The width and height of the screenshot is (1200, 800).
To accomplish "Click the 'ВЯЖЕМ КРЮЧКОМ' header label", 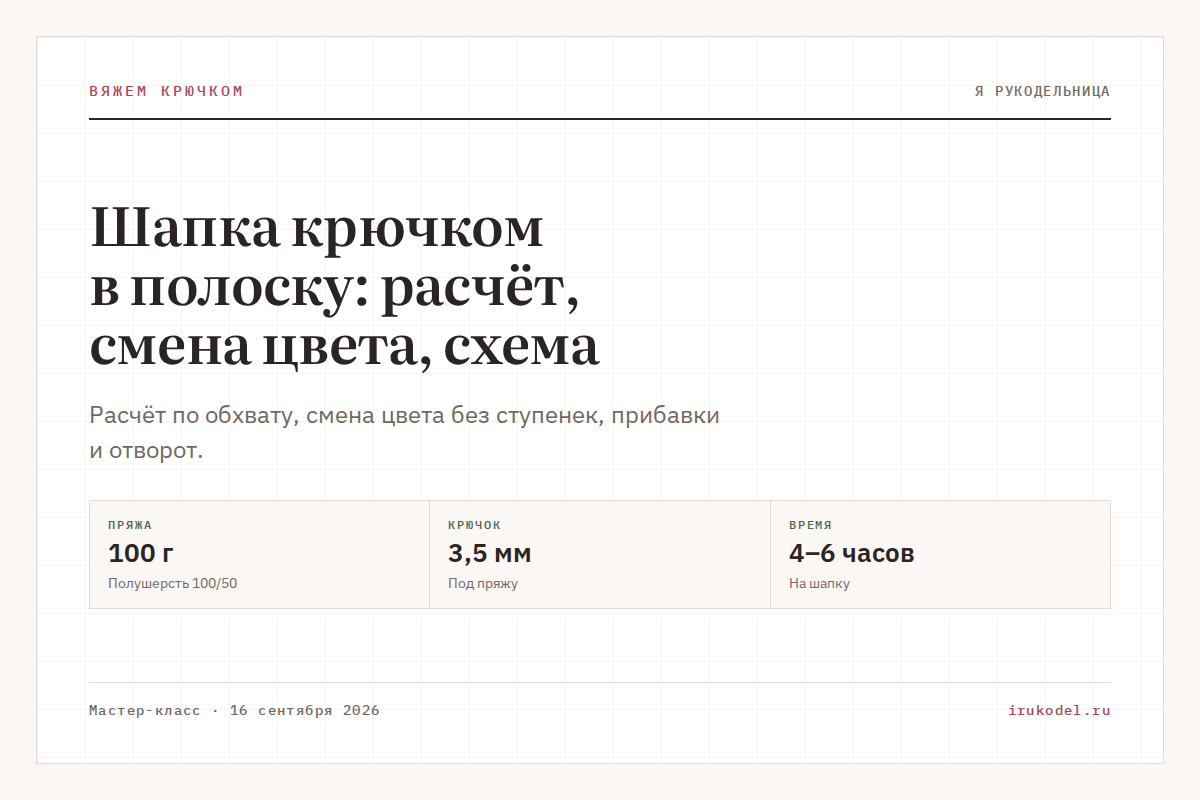I will tap(166, 91).
